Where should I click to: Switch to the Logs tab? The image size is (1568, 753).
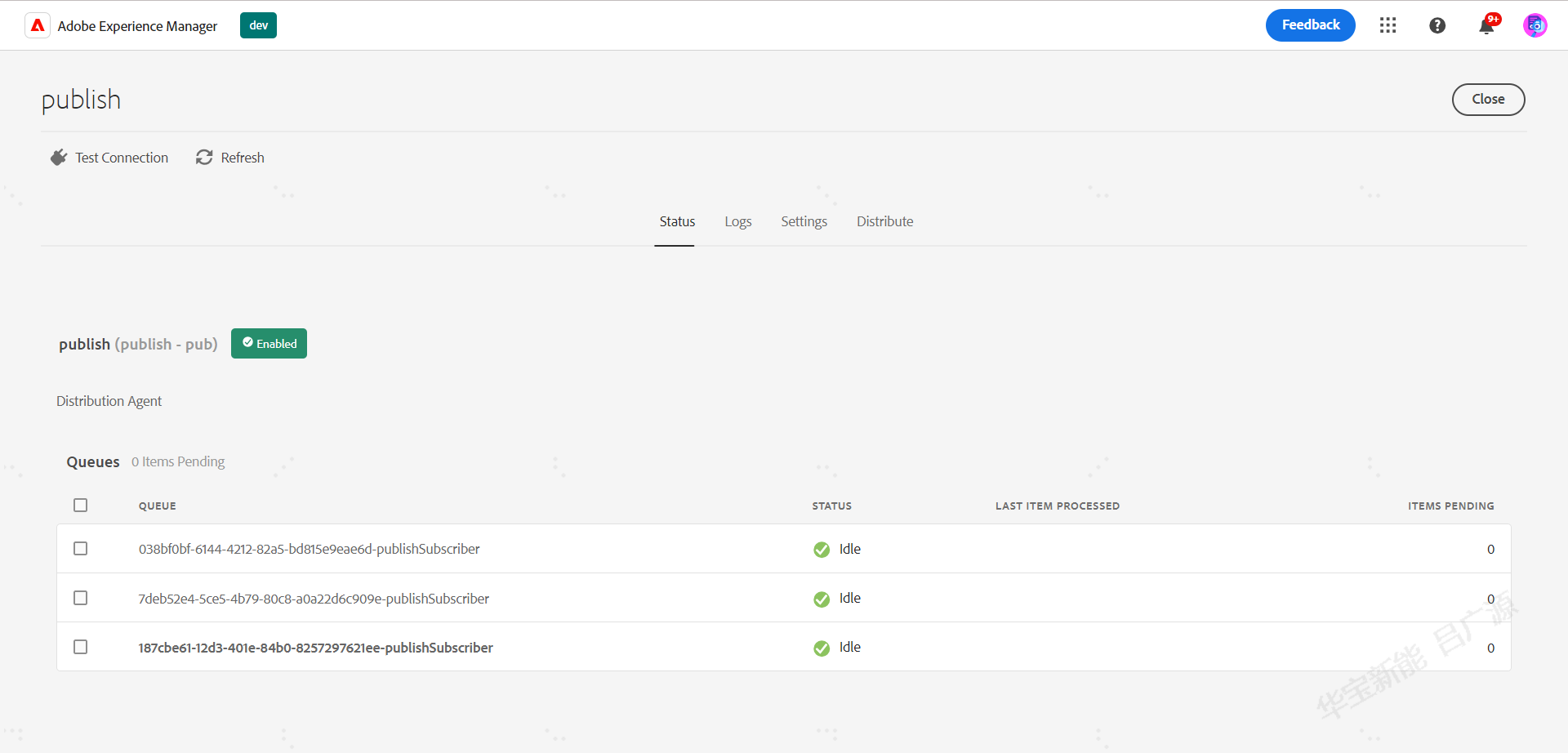[x=738, y=221]
